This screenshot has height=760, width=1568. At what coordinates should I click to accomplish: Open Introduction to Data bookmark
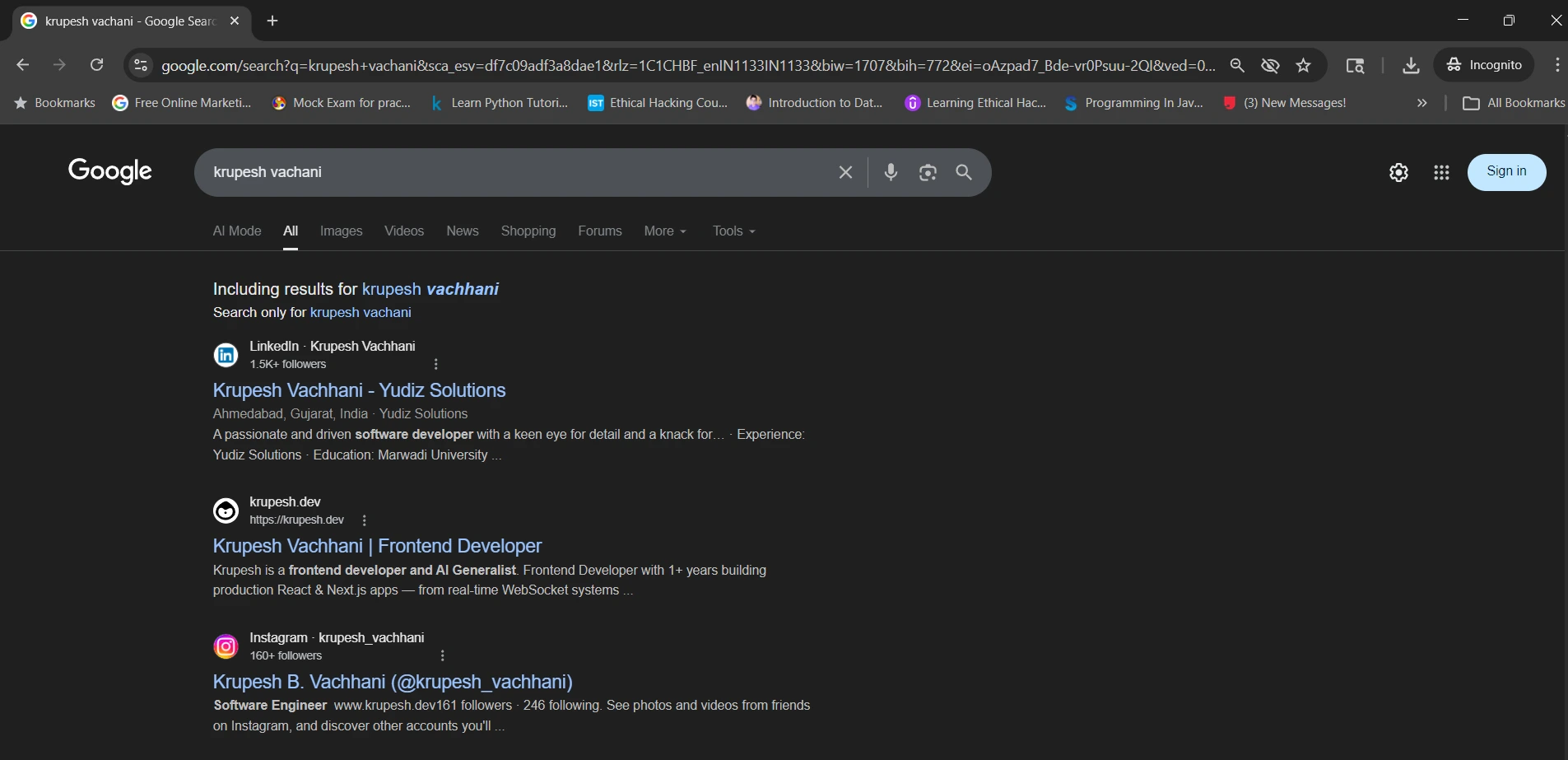pos(815,103)
